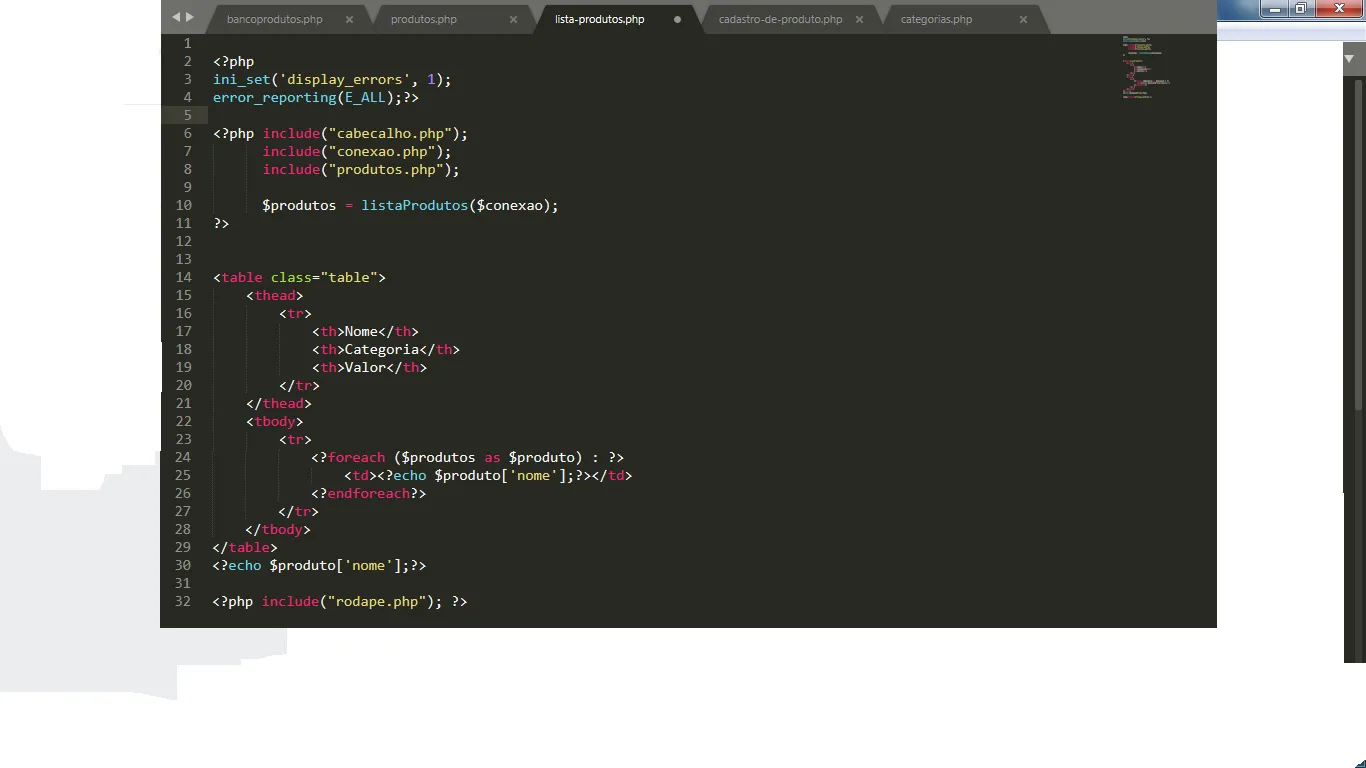Screen dimensions: 1366x768
Task: Go to the categorias.php tab
Action: point(936,19)
